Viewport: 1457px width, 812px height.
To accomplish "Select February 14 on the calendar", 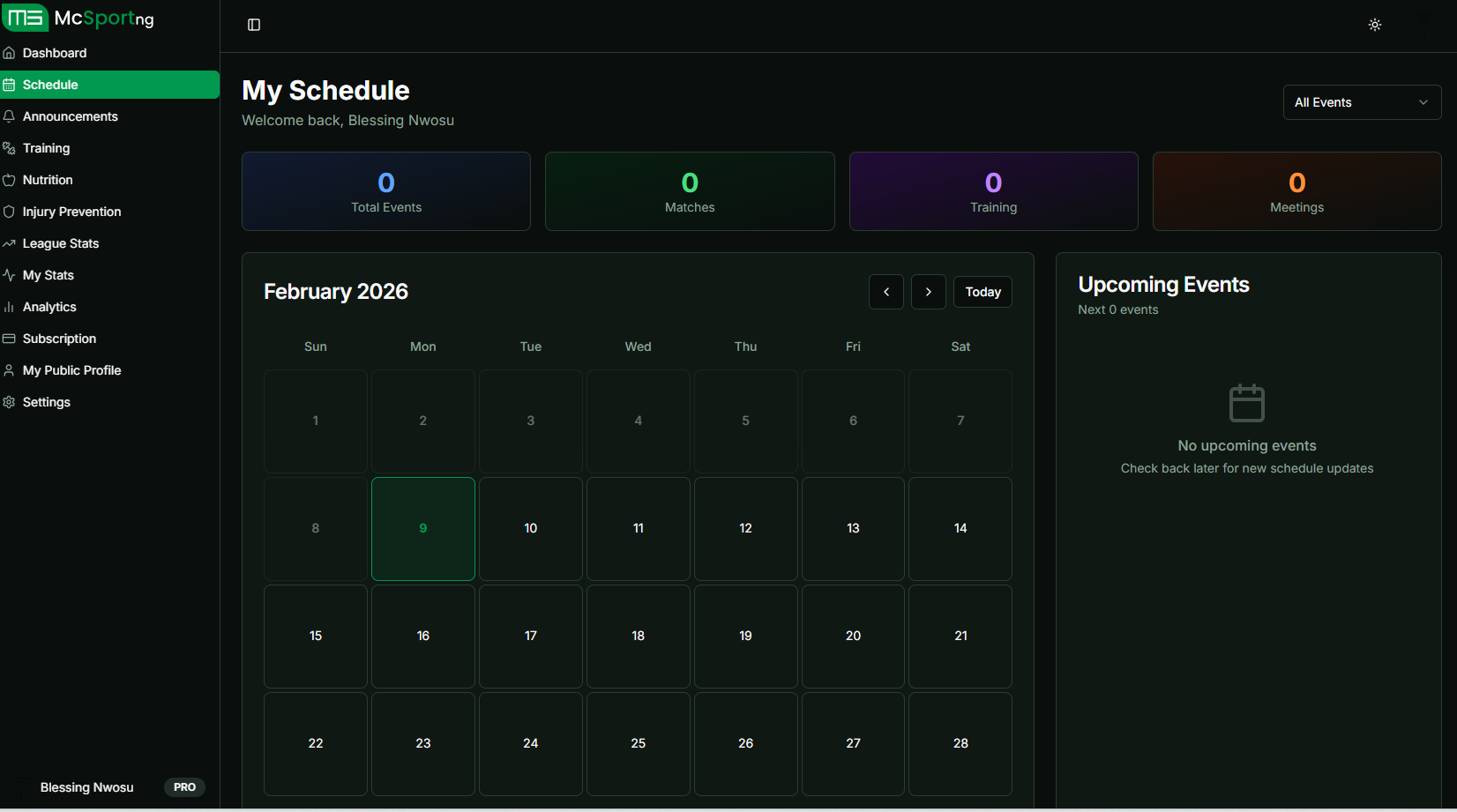I will [960, 528].
